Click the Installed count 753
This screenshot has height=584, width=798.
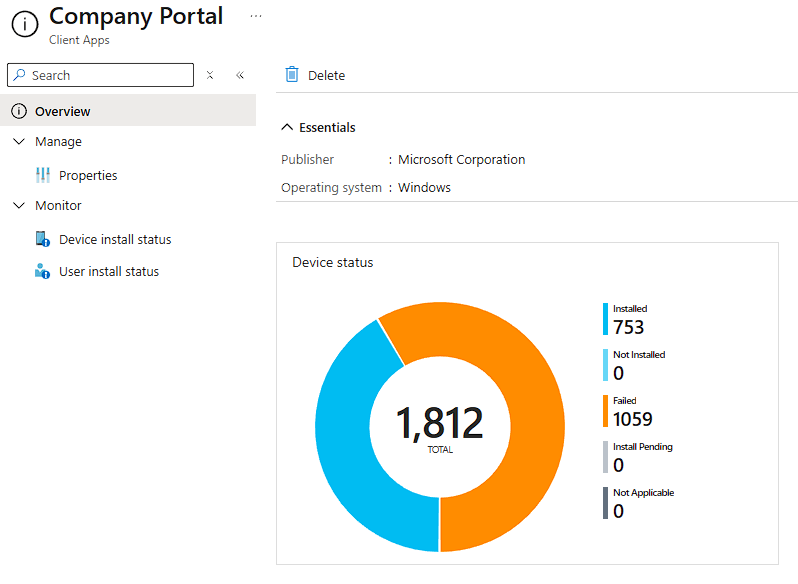[629, 327]
